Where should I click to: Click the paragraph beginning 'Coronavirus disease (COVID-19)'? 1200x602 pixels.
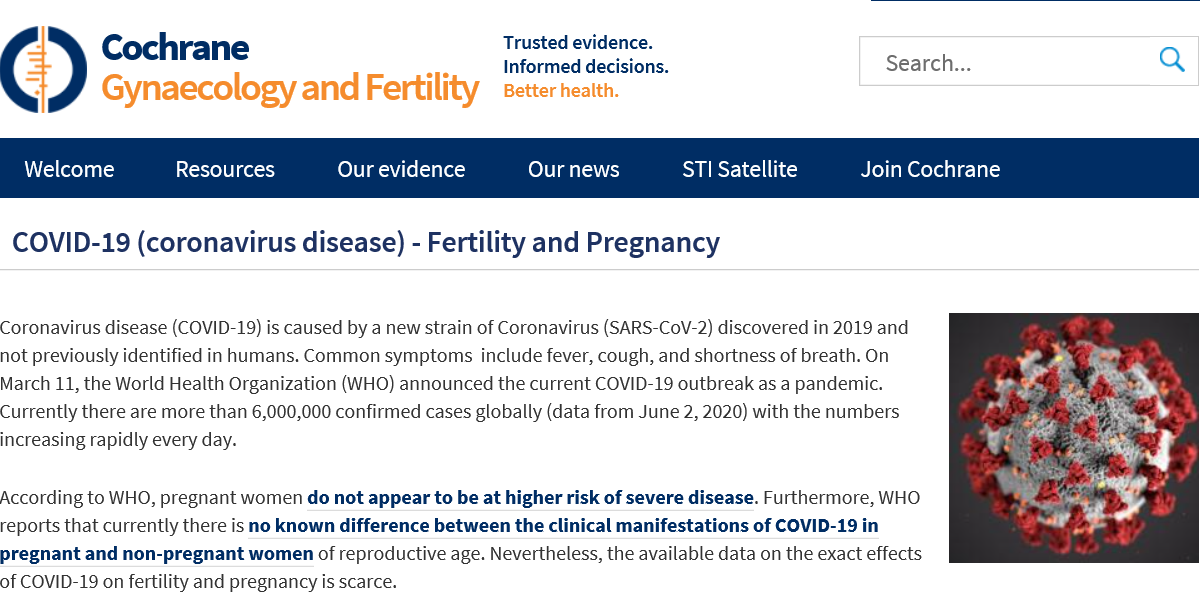click(x=455, y=383)
